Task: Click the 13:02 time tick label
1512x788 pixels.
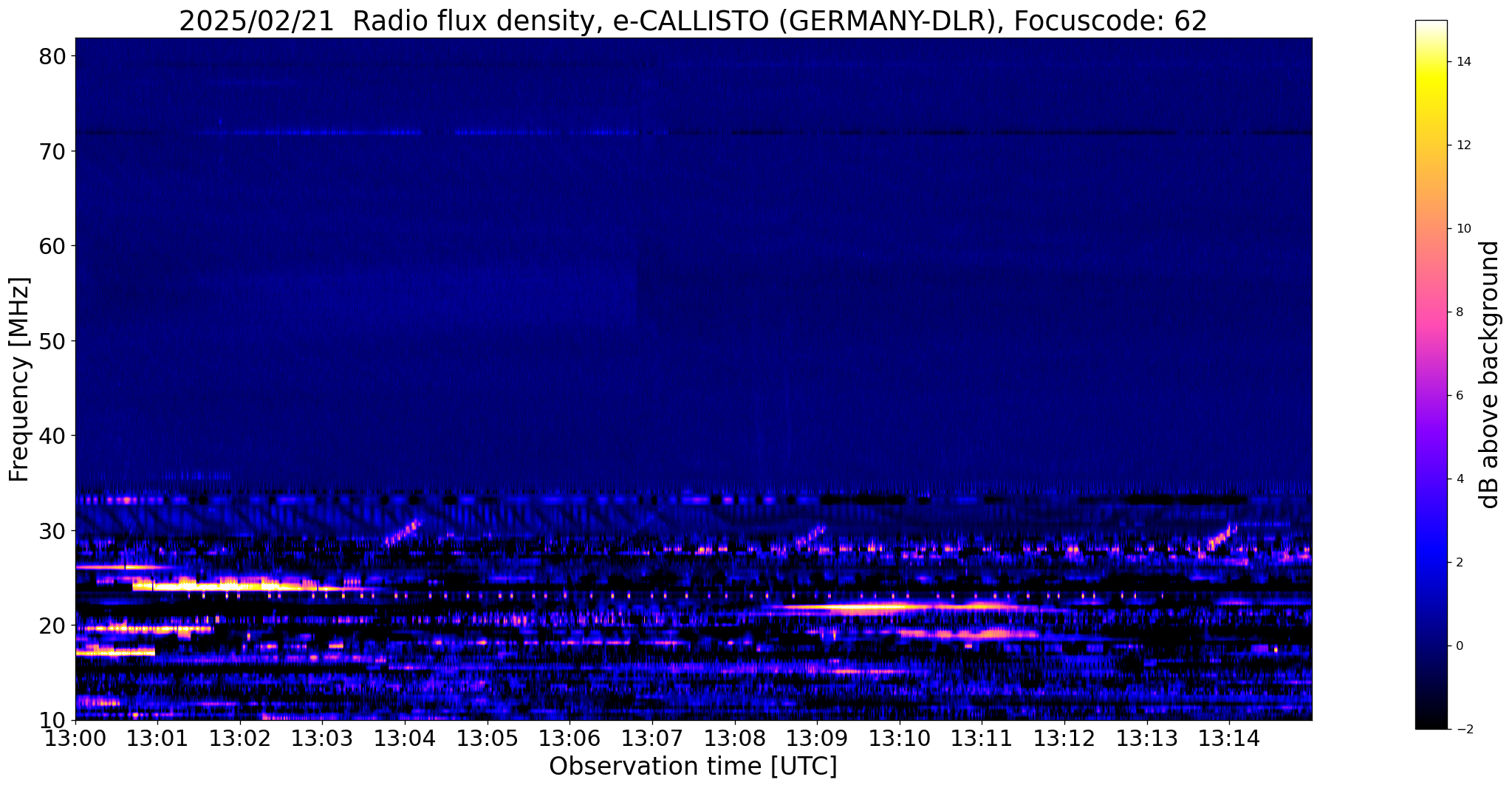Action: 240,738
